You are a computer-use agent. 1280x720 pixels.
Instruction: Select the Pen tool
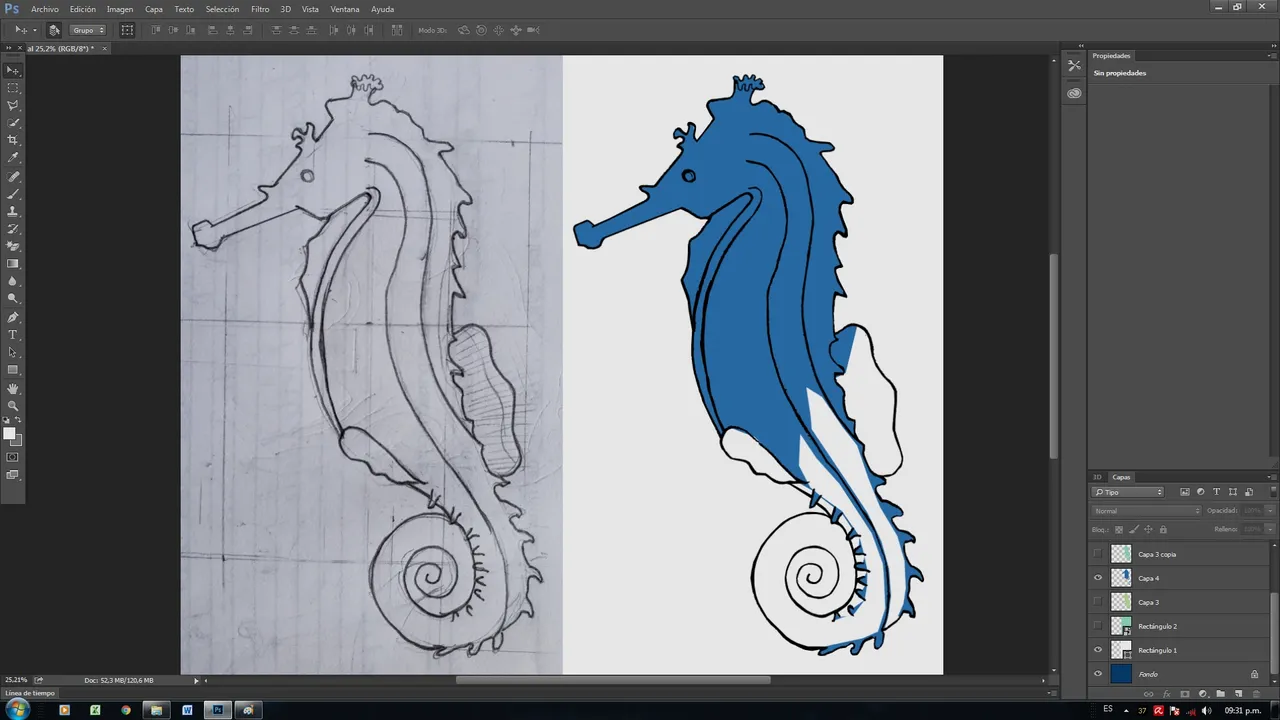pyautogui.click(x=13, y=317)
